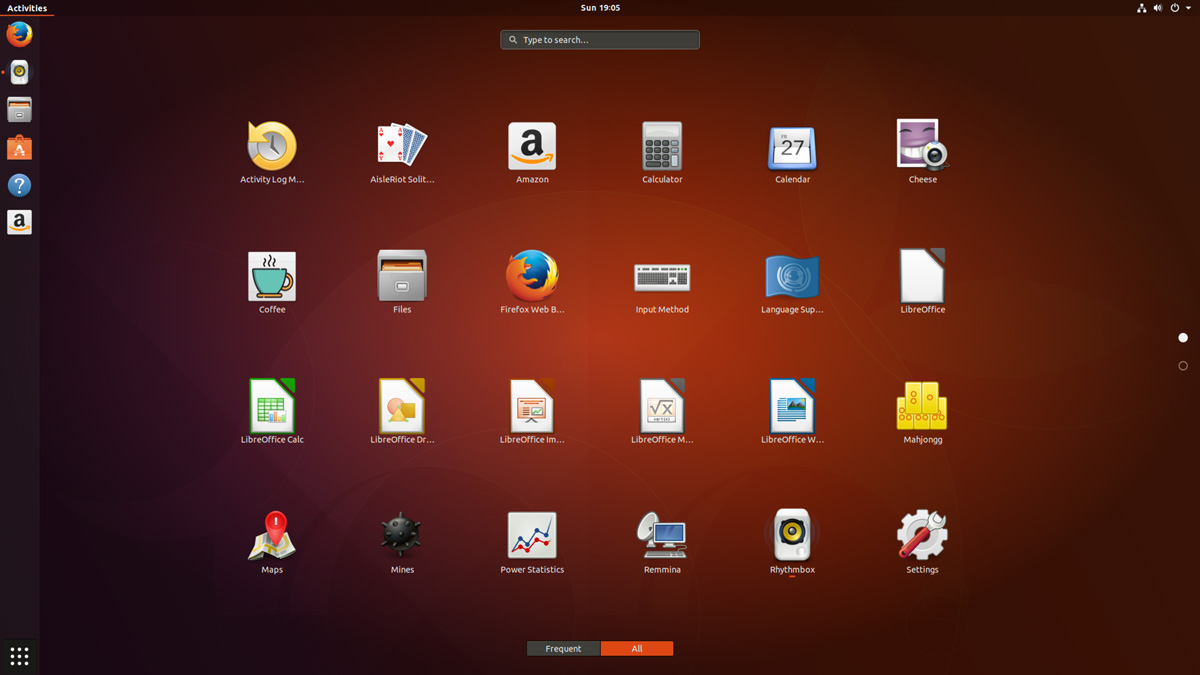Image resolution: width=1200 pixels, height=675 pixels.
Task: Open Activity Log Manager app
Action: 272,152
